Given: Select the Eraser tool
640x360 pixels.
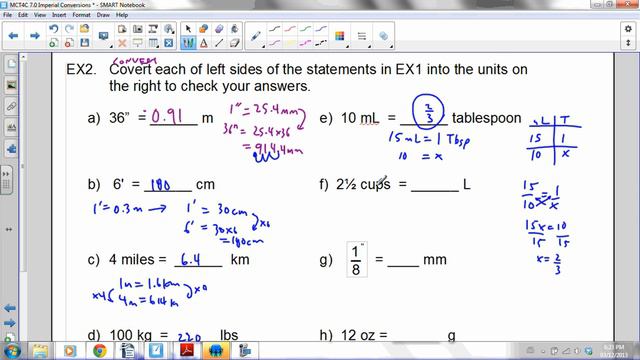Looking at the screenshot, I should [219, 29].
